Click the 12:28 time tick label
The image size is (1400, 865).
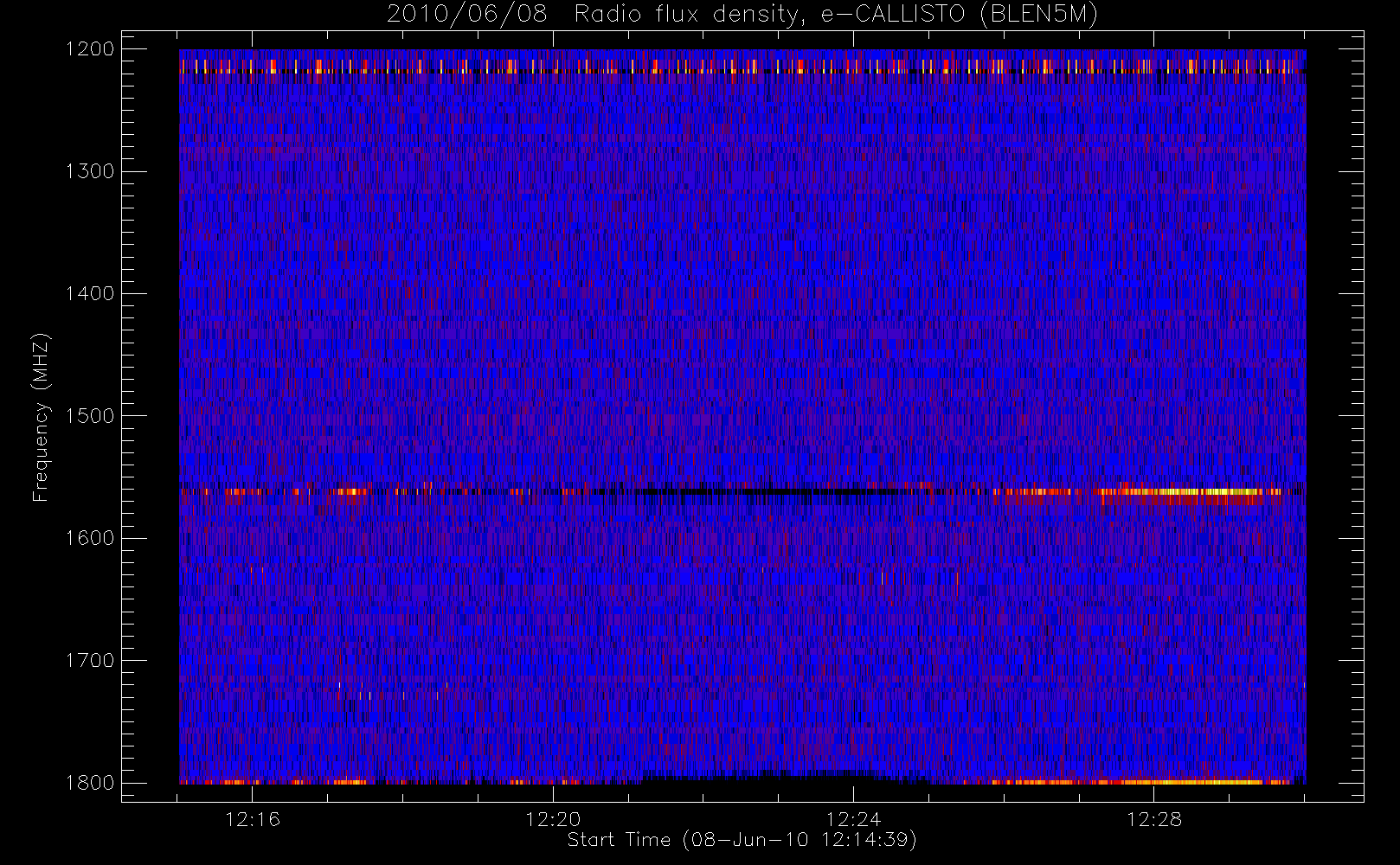tap(1154, 819)
